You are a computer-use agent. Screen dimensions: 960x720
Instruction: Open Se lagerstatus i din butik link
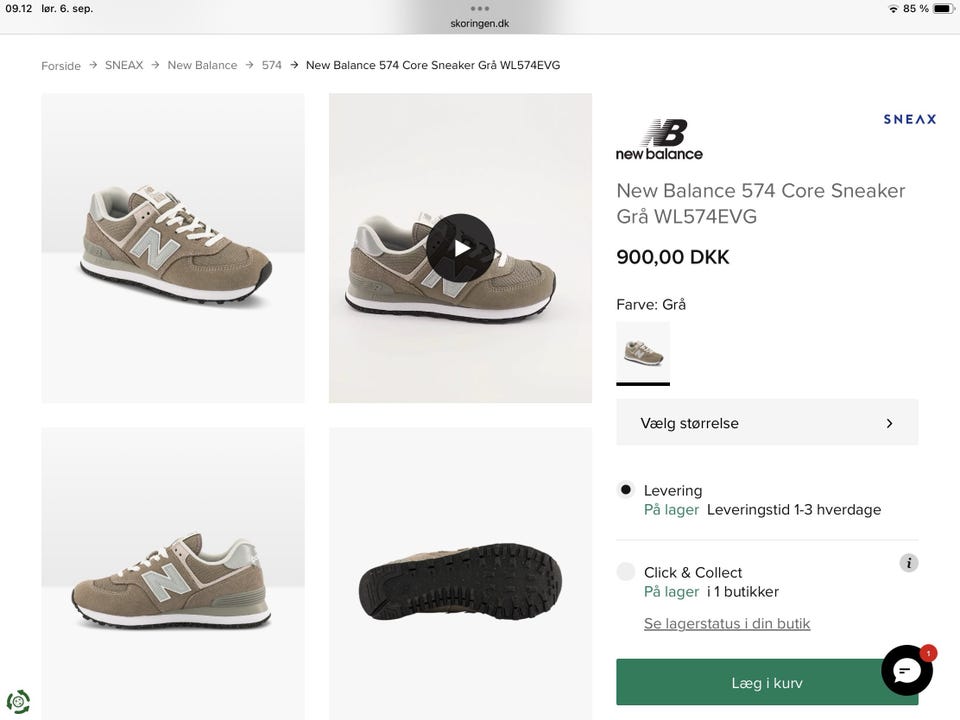[727, 623]
